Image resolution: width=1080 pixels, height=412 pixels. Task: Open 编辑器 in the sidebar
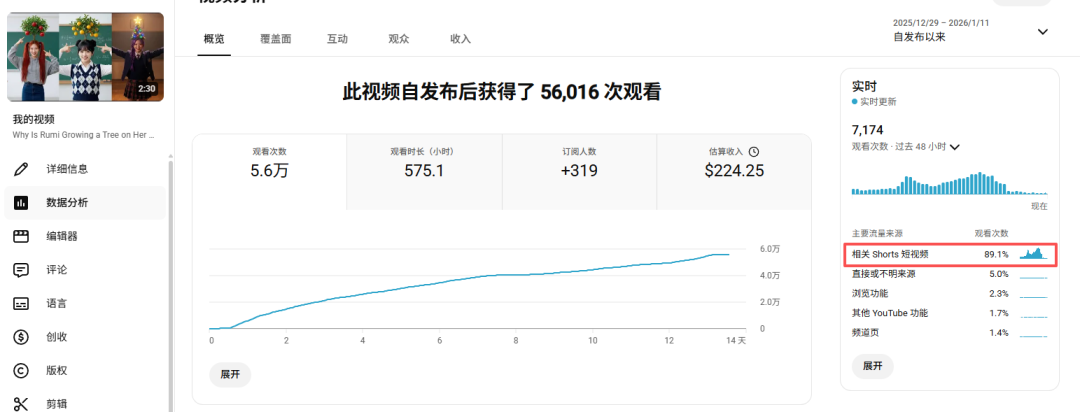click(85, 236)
